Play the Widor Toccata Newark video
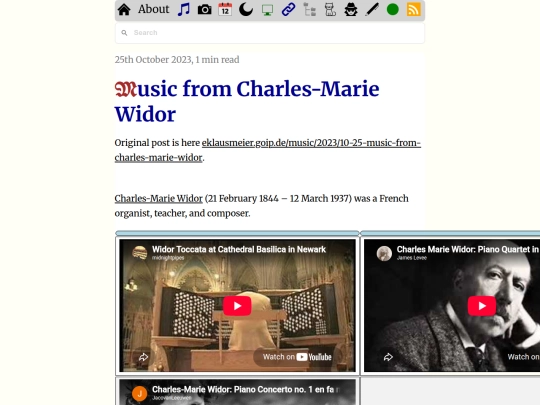540x405 pixels. pyautogui.click(x=237, y=306)
